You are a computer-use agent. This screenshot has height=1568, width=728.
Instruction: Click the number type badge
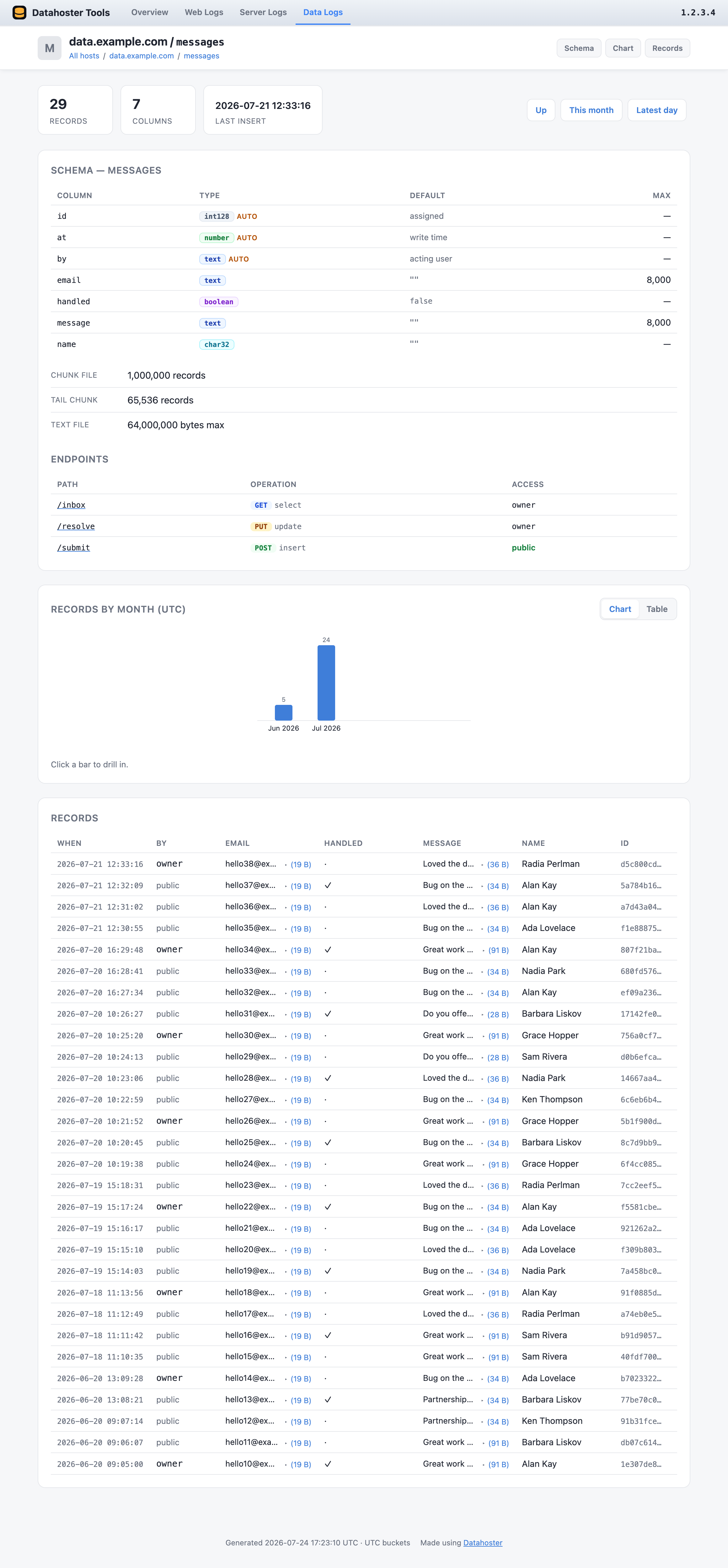point(217,238)
